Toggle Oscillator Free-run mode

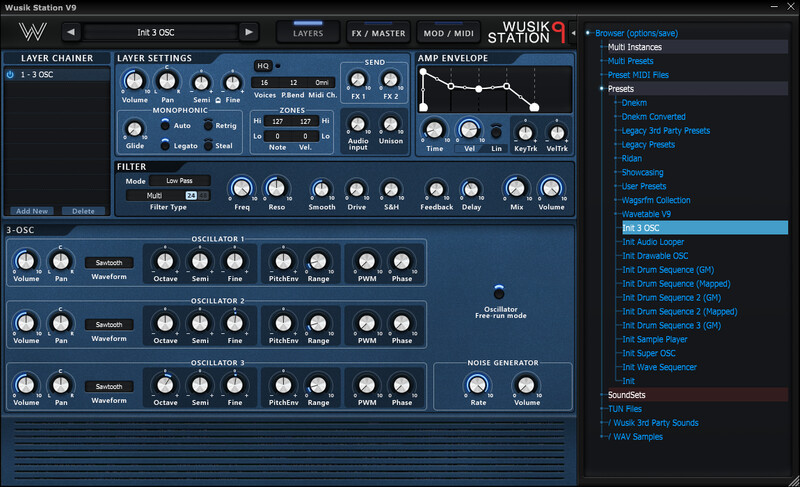[499, 293]
